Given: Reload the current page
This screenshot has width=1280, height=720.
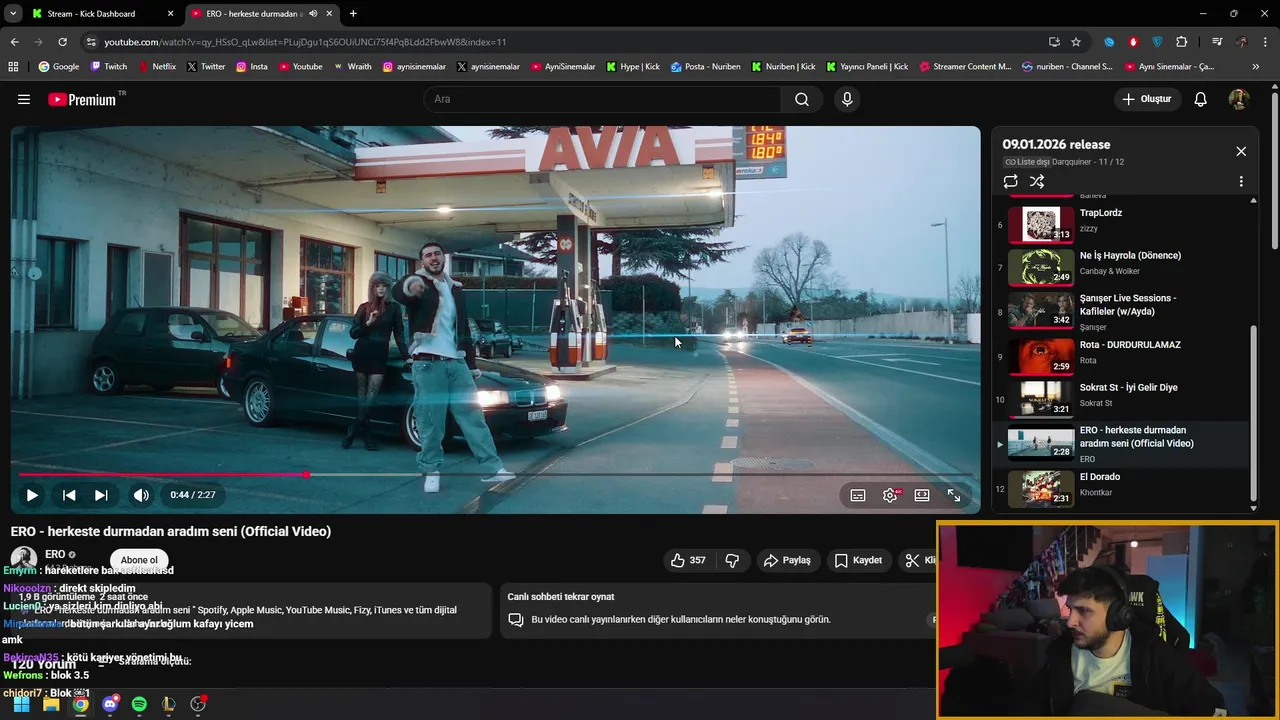Looking at the screenshot, I should [x=62, y=42].
